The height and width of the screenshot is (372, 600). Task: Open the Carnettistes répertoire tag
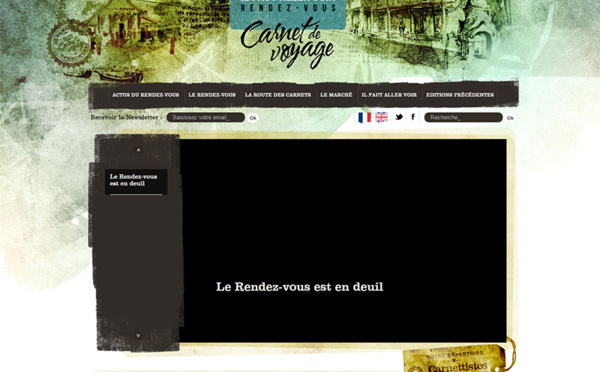point(457,360)
